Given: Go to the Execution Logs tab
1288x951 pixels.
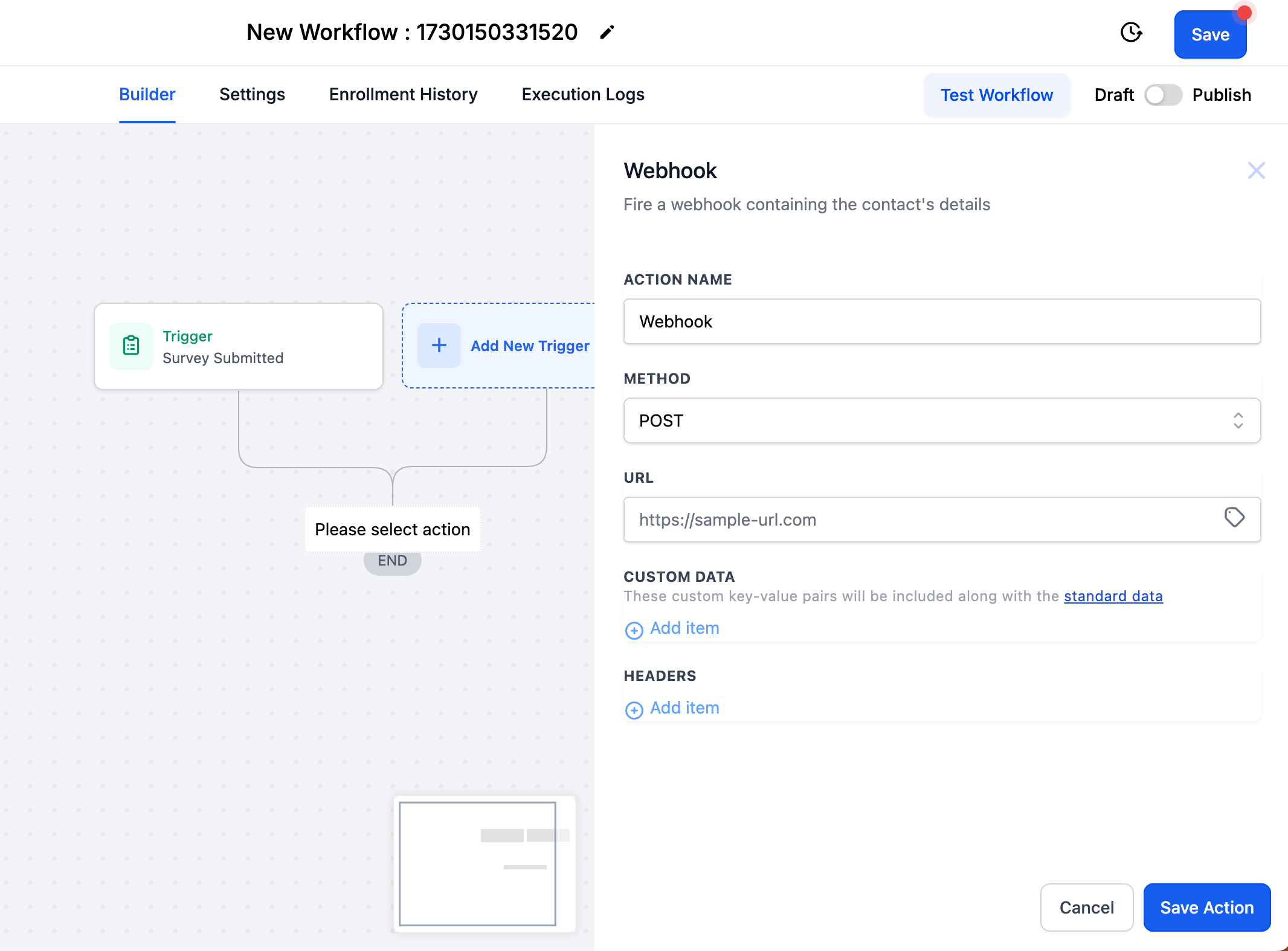Looking at the screenshot, I should click(582, 95).
